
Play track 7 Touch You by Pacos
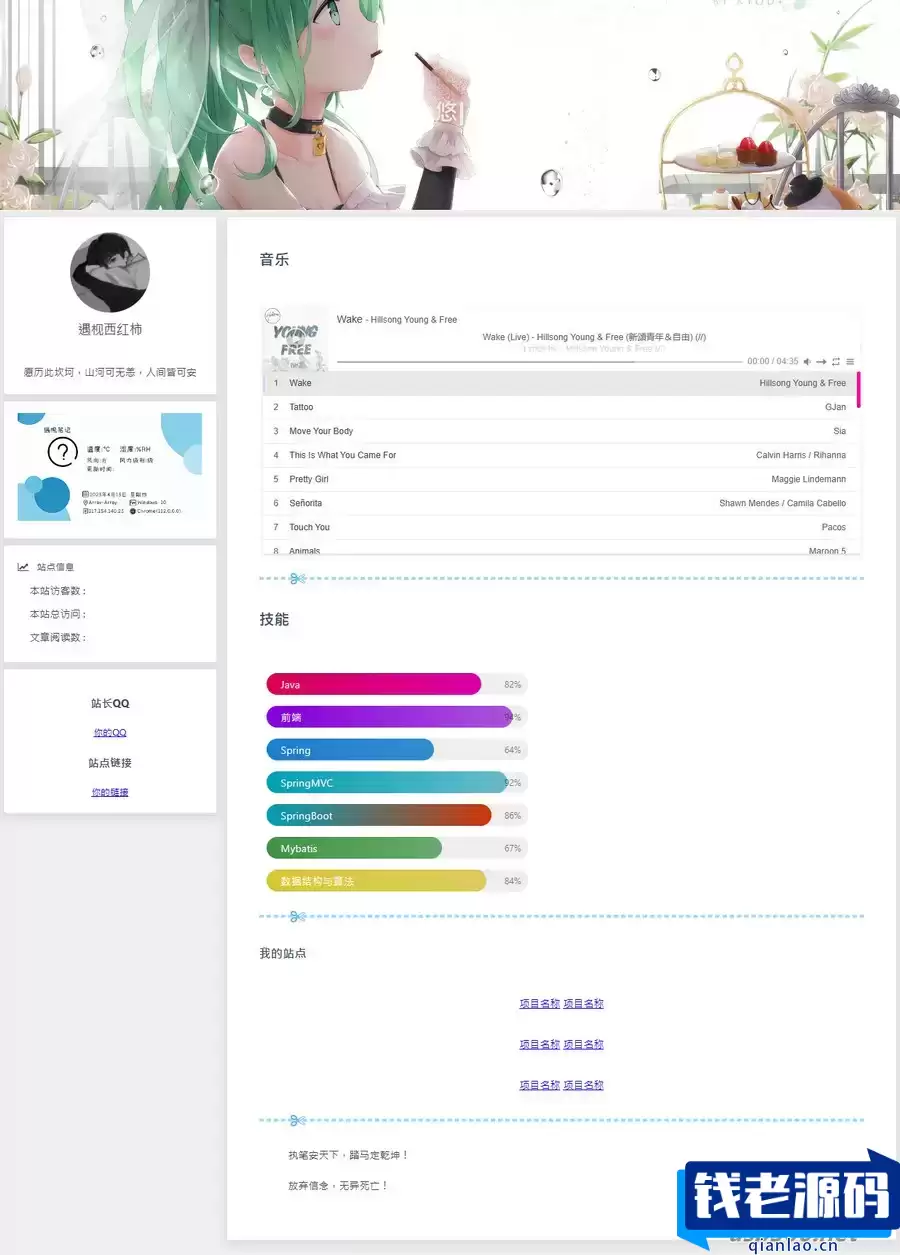pyautogui.click(x=560, y=527)
